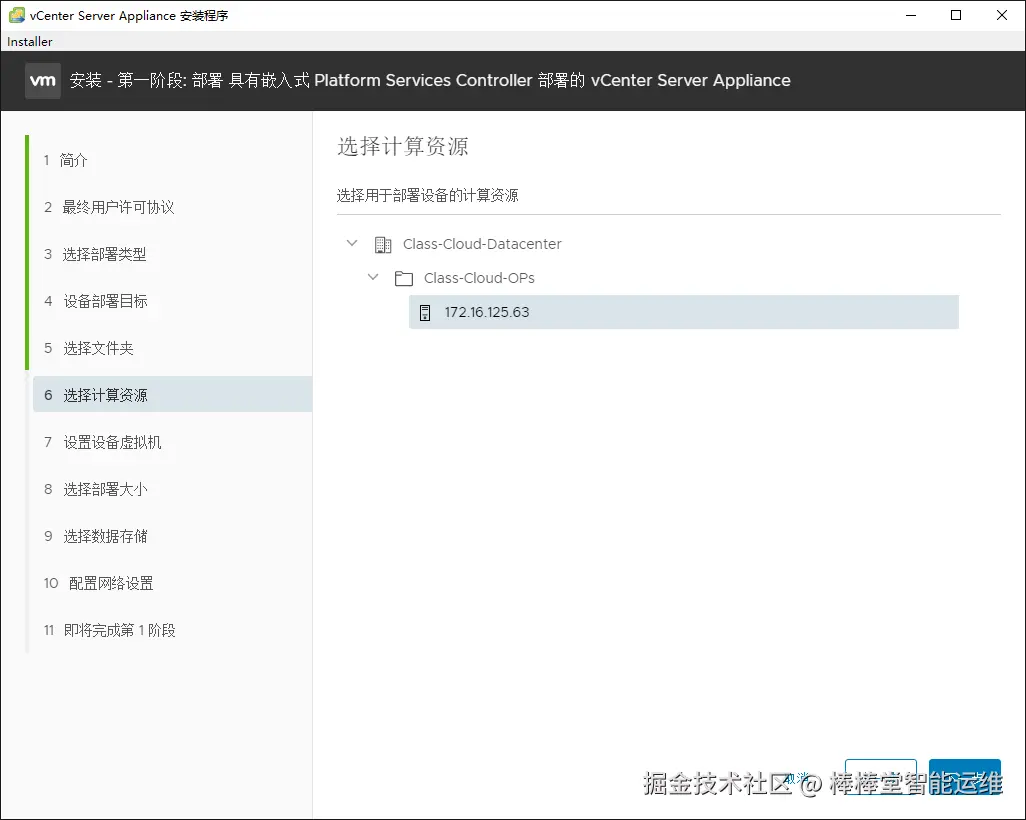Collapse the Class-Cloud-Datacenter tree node
The image size is (1026, 820).
[352, 243]
